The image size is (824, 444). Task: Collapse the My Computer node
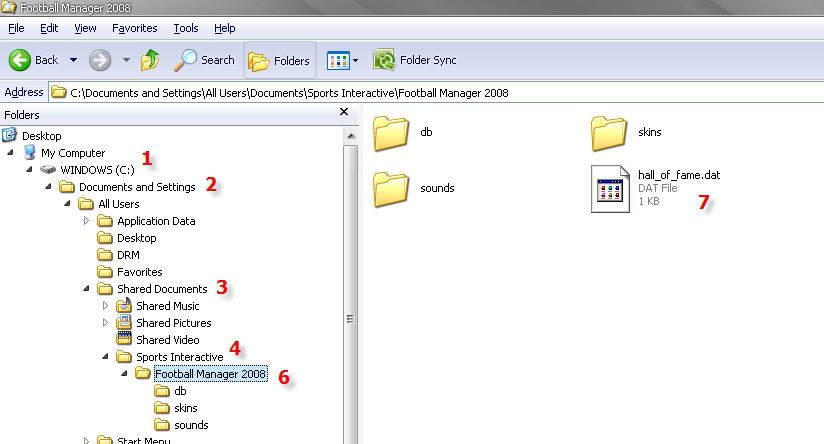[x=11, y=152]
